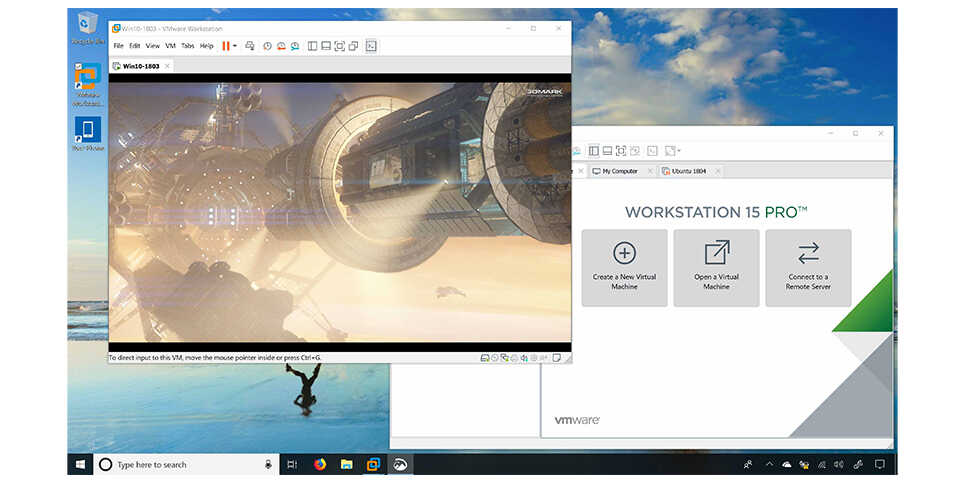Take a snapshot of the Win10-1803 VM
This screenshot has height=483, width=965.
(x=267, y=46)
